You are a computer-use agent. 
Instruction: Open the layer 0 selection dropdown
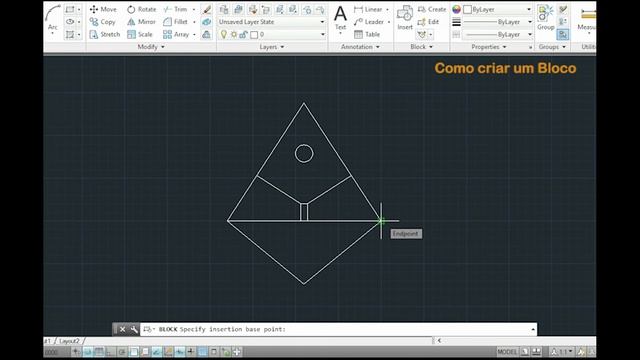pos(292,34)
